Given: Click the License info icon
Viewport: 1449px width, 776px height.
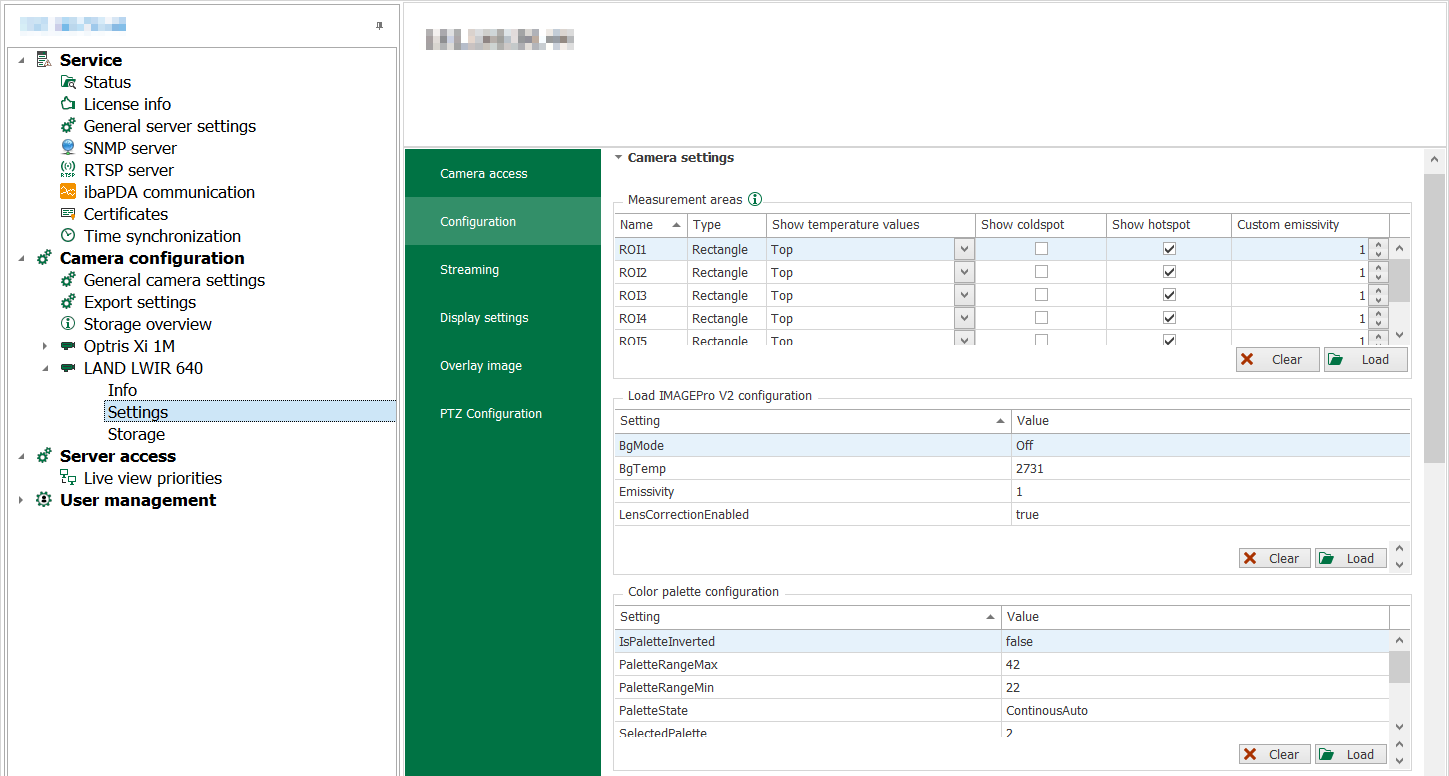Looking at the screenshot, I should 68,104.
